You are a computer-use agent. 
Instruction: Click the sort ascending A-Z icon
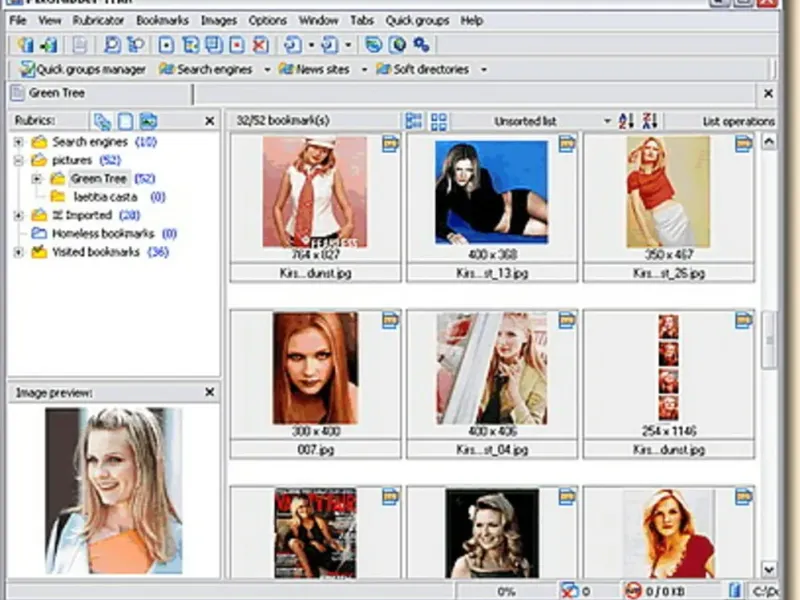point(627,121)
